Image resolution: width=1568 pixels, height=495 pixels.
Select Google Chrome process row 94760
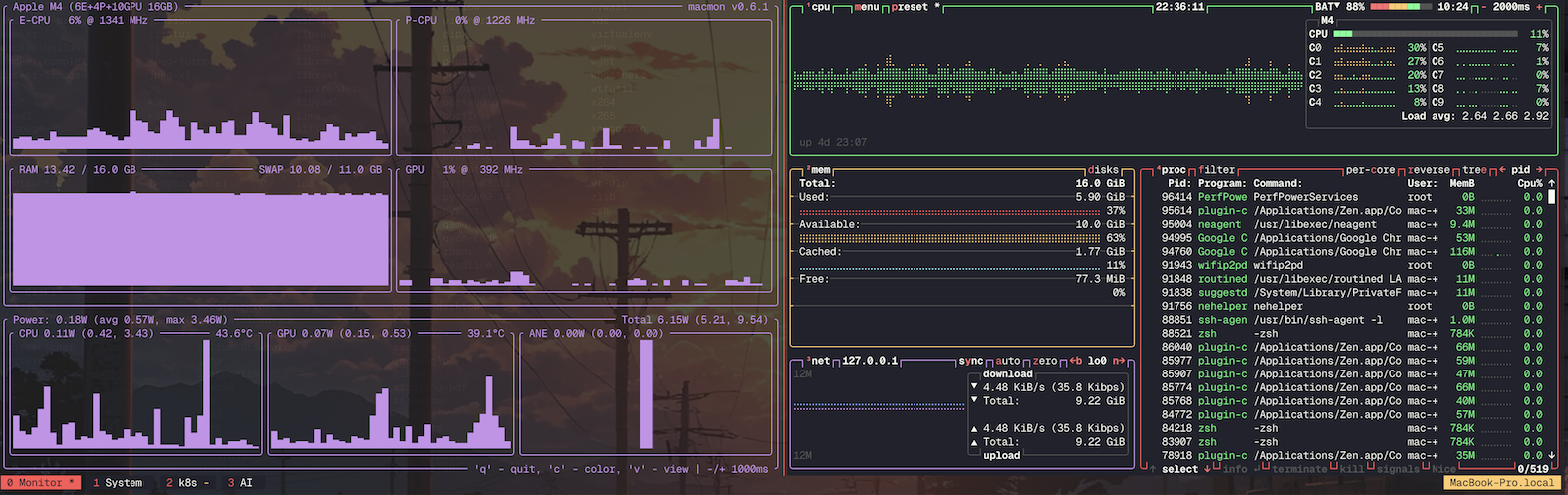click(1352, 252)
